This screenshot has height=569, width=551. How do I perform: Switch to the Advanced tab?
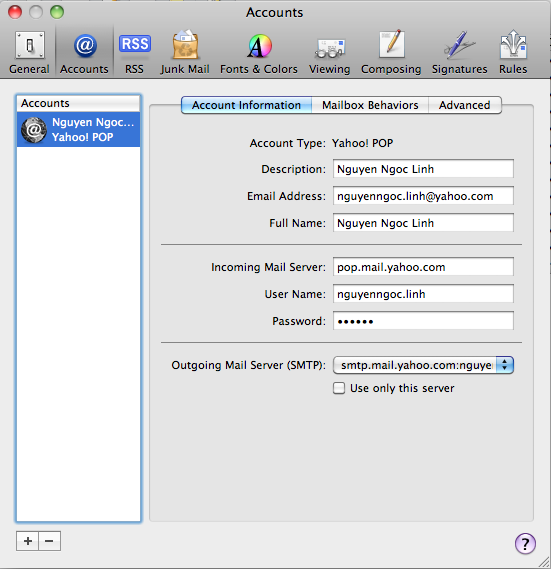point(465,105)
